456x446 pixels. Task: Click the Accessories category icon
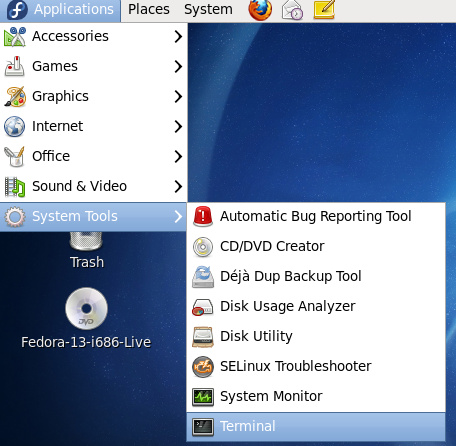point(15,36)
